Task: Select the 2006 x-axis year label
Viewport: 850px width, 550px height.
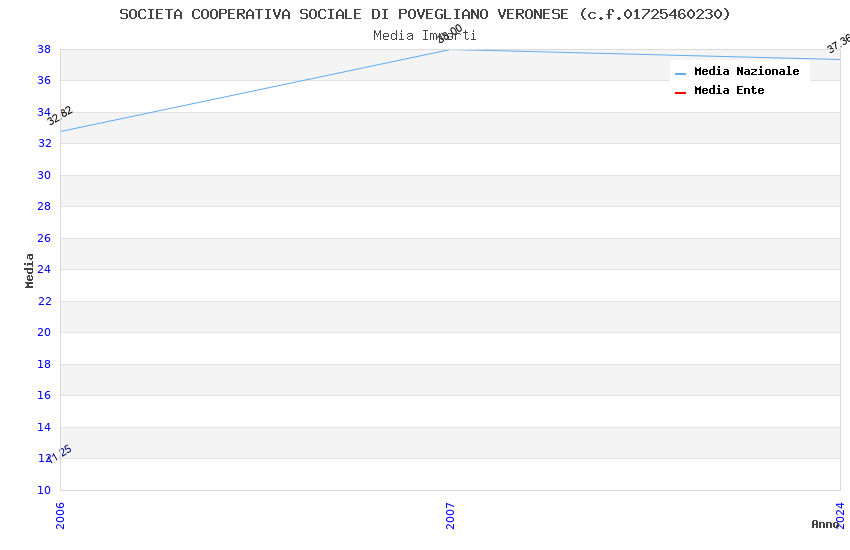Action: tap(60, 515)
